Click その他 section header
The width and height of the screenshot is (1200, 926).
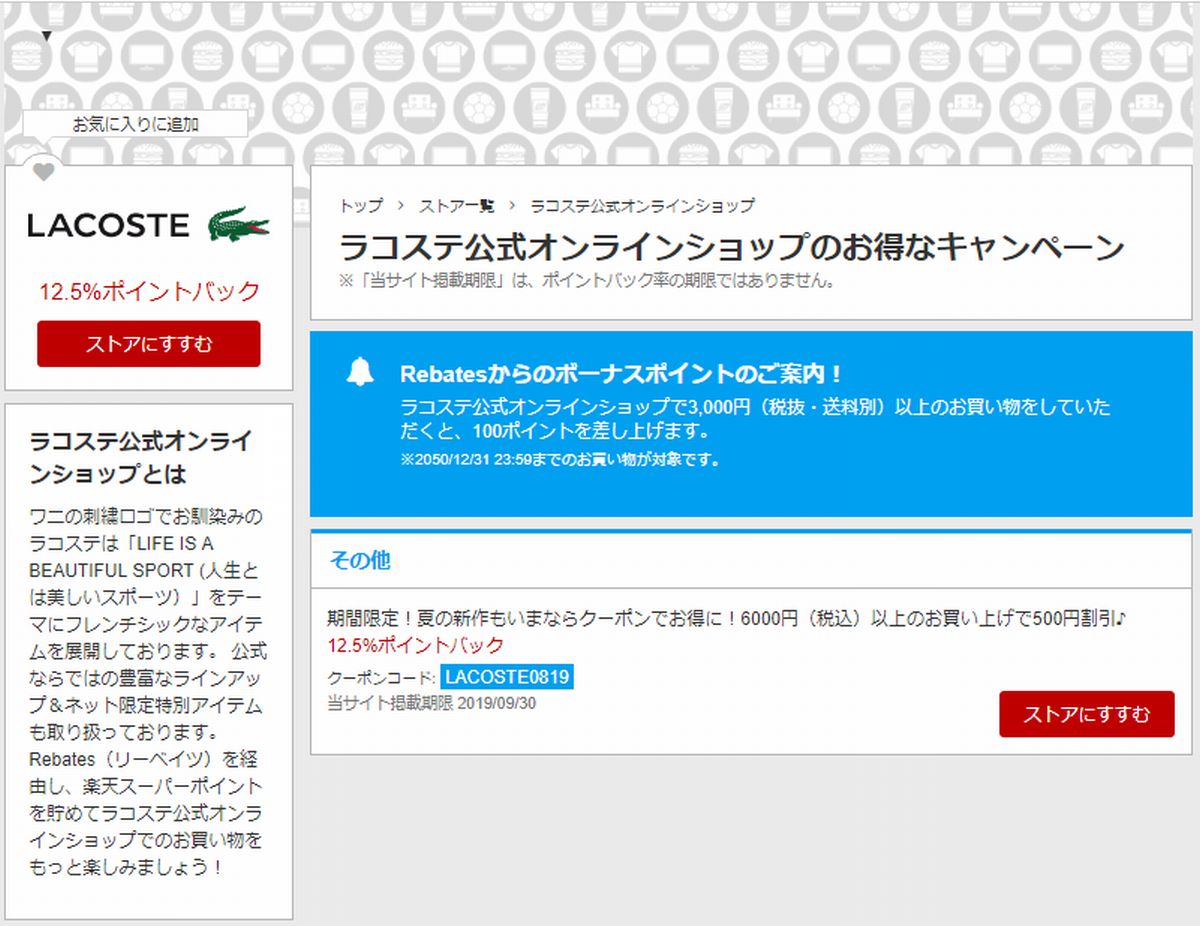(x=360, y=561)
